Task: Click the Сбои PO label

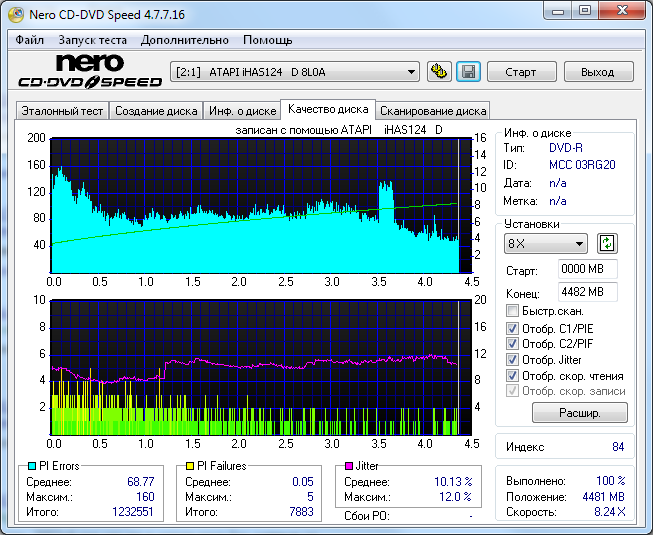Action: point(366,516)
